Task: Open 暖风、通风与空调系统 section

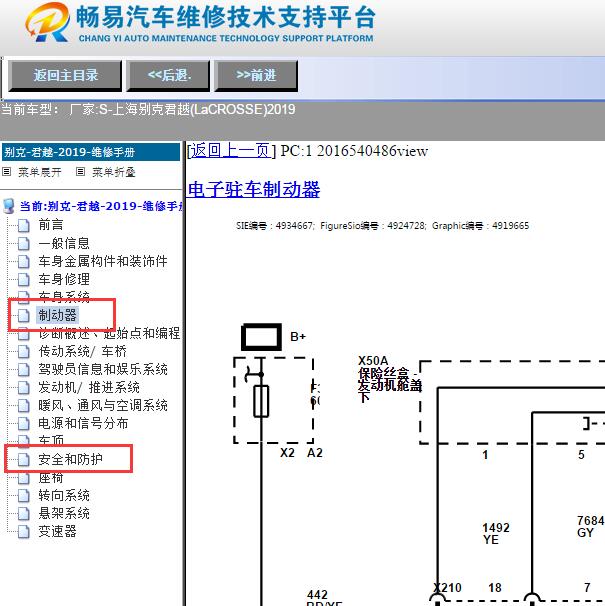Action: [103, 405]
